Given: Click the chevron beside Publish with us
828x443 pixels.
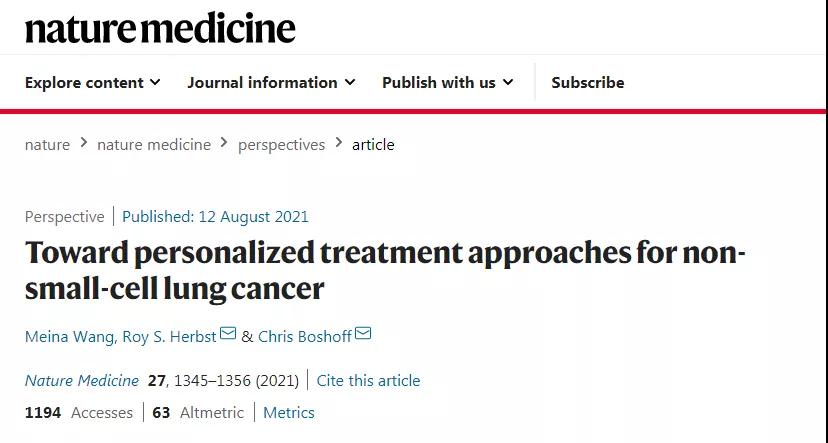Looking at the screenshot, I should [507, 82].
